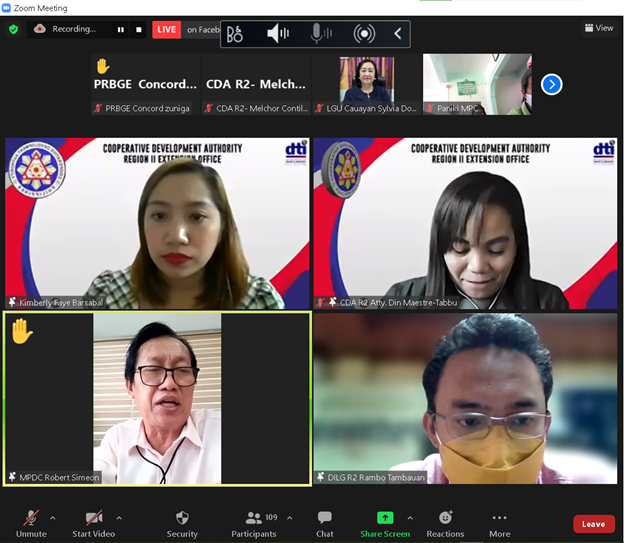This screenshot has width=624, height=543.
Task: Pause the cloud recording
Action: coord(121,29)
